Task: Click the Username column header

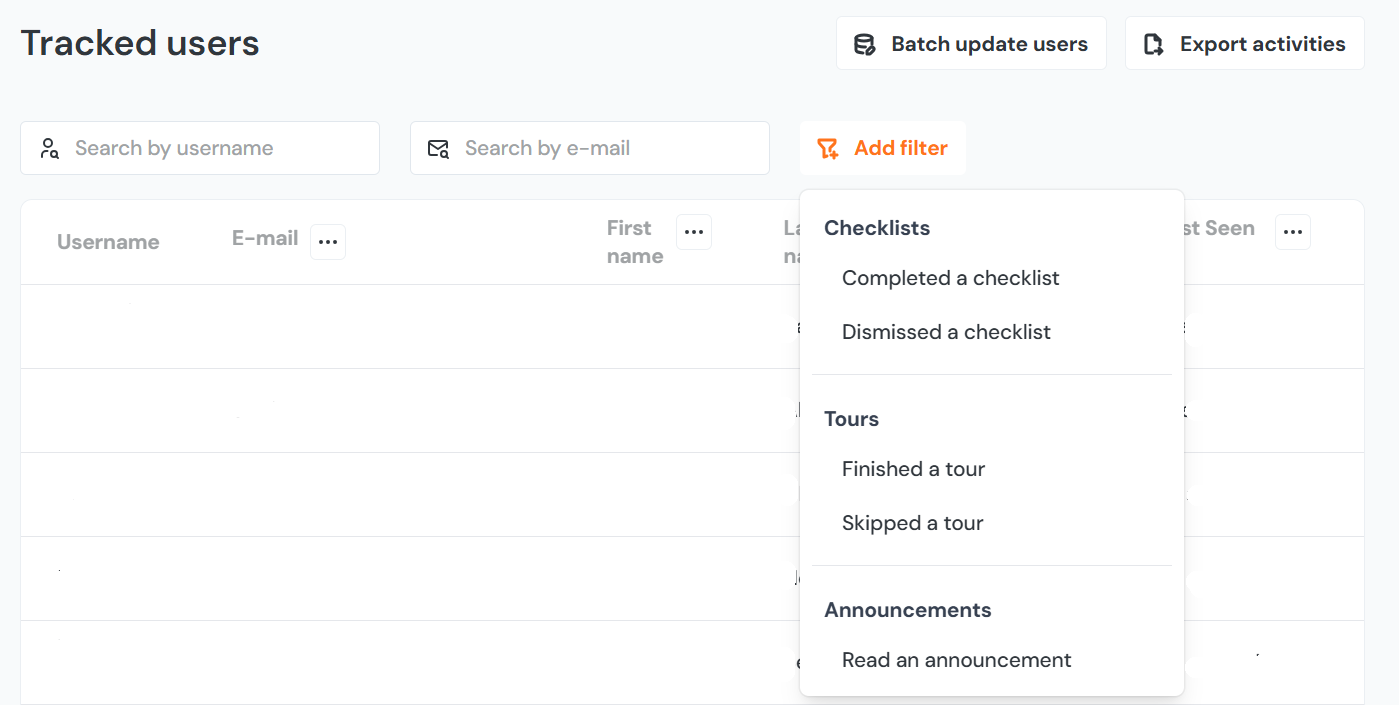Action: (x=108, y=242)
